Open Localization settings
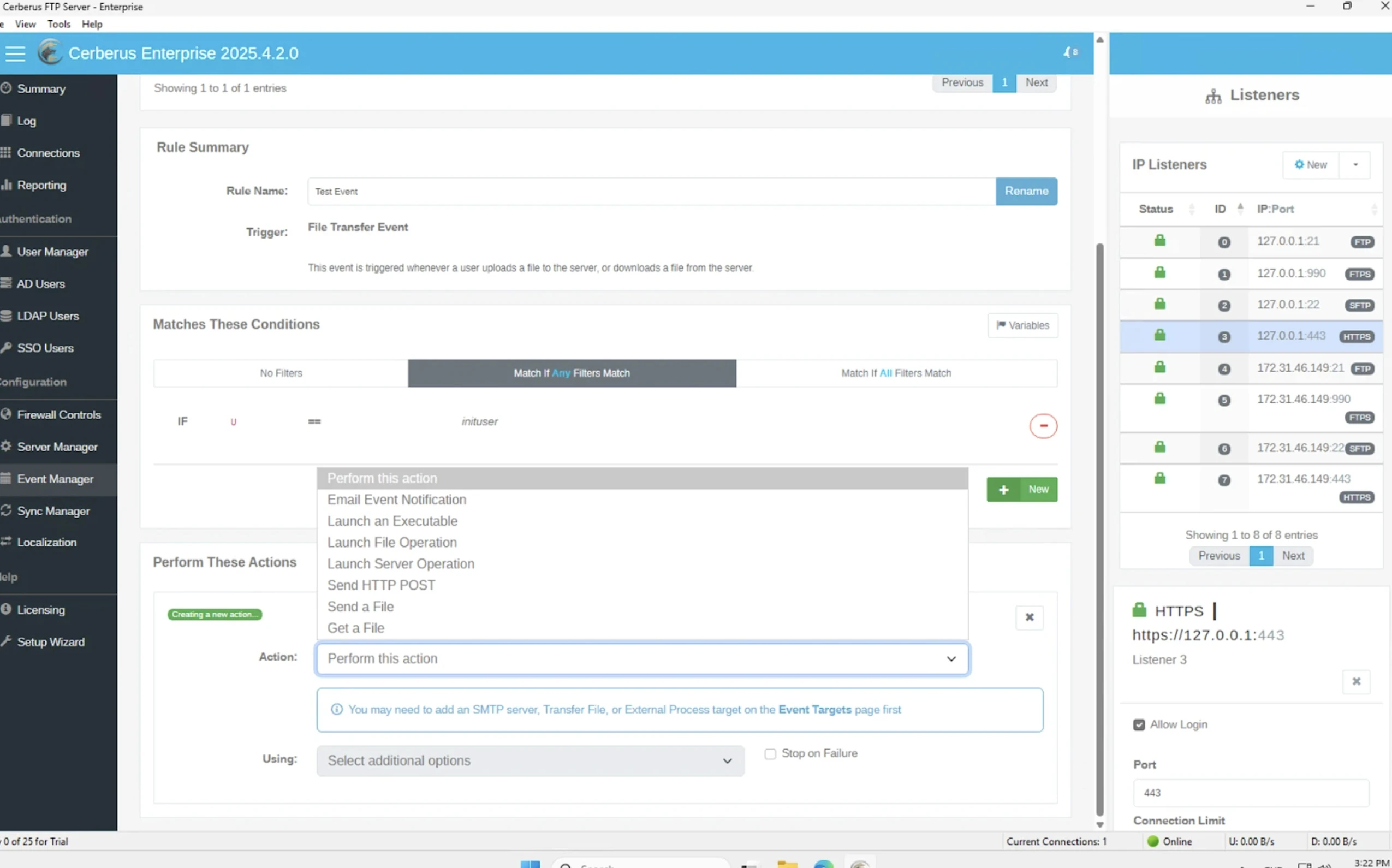1392x868 pixels. 46,542
